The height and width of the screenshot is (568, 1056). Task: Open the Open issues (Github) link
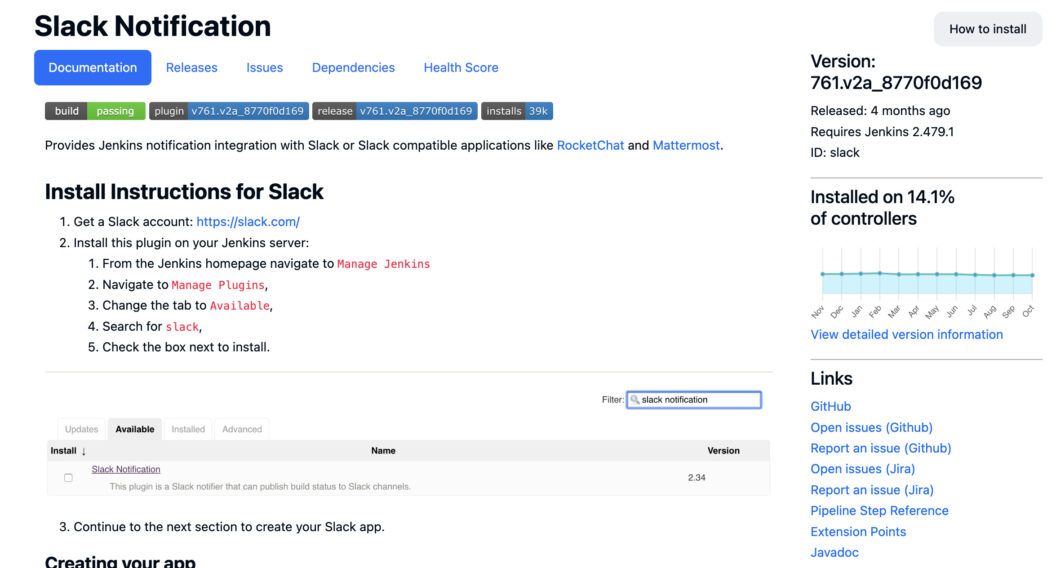pos(871,427)
